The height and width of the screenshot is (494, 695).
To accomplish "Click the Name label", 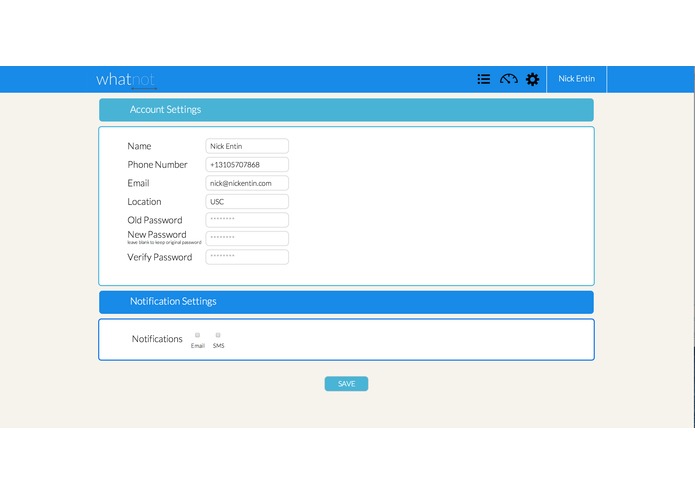I will tap(139, 146).
